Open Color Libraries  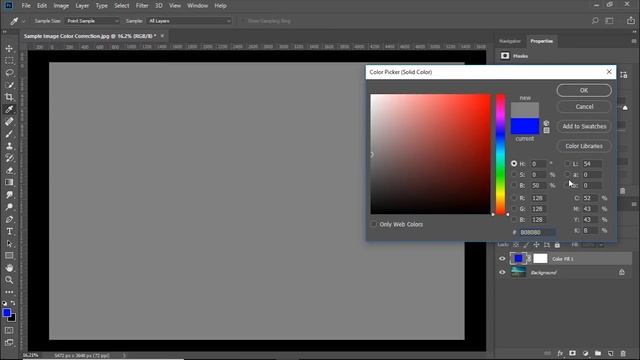coord(584,146)
